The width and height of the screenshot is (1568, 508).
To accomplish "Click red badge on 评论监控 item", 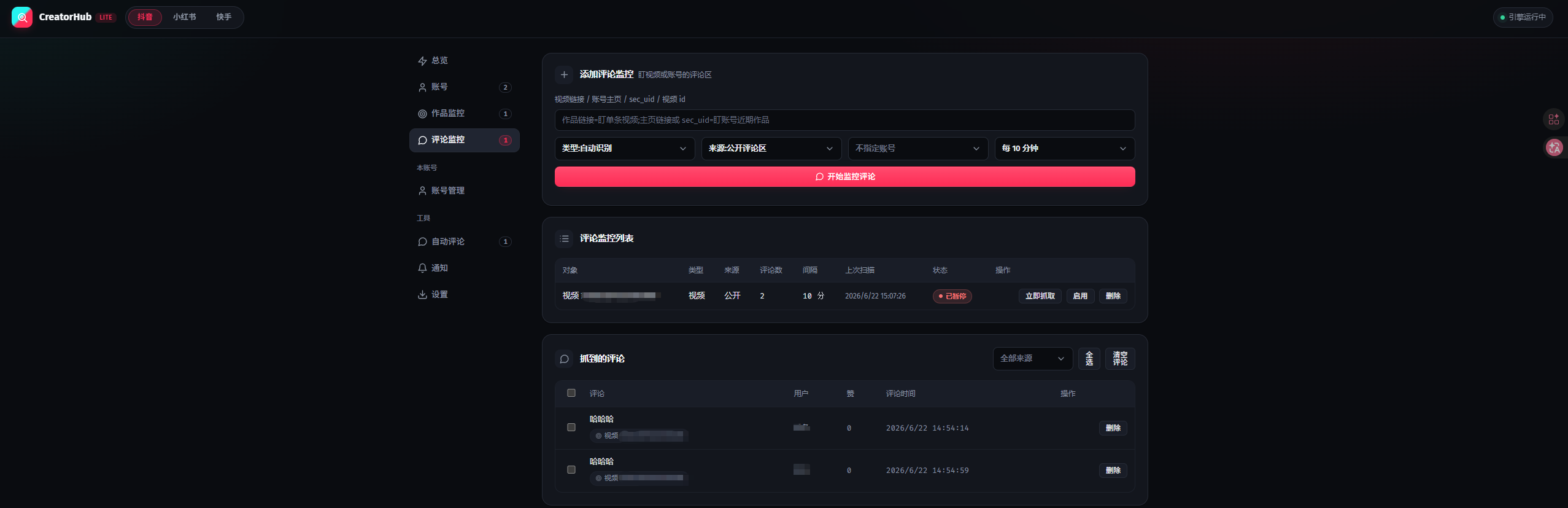I will [x=505, y=140].
